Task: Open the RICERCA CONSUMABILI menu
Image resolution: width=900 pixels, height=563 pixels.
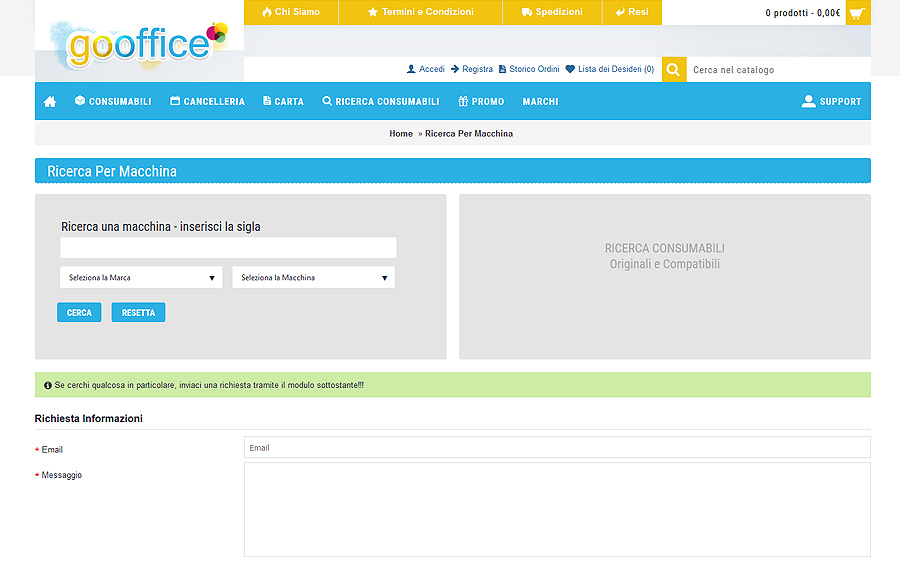Action: click(x=381, y=101)
